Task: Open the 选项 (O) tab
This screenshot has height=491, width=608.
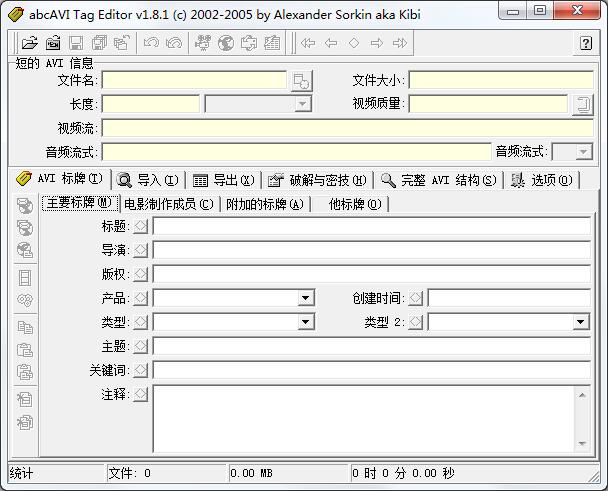Action: coord(542,180)
